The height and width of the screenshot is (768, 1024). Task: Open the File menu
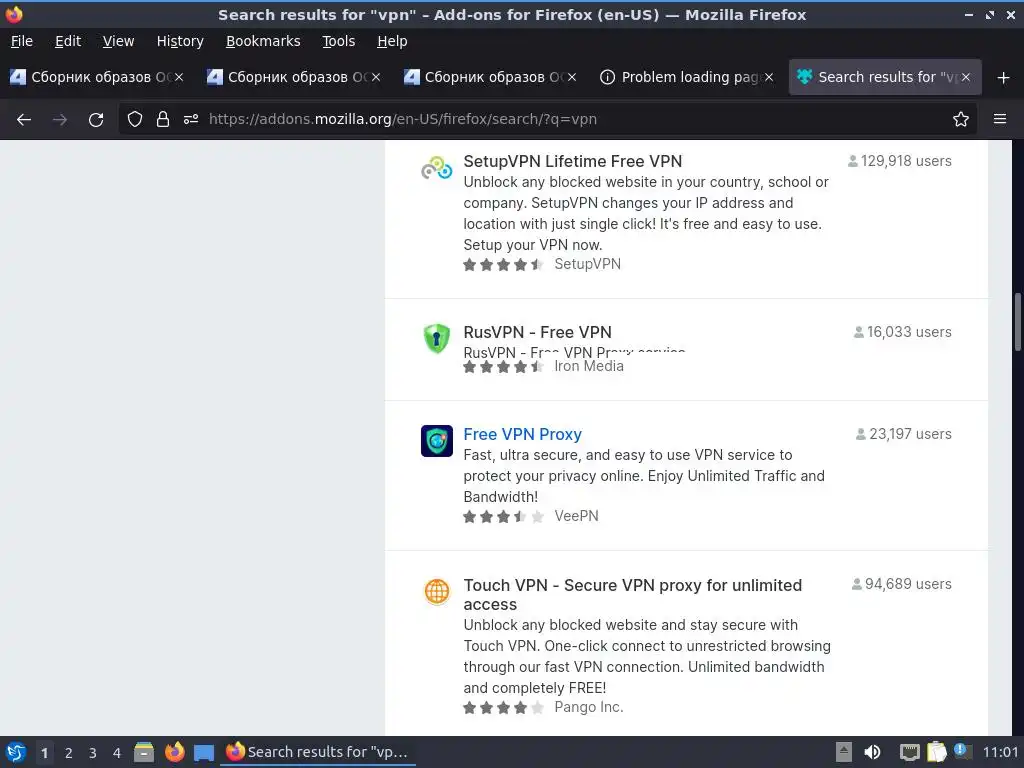(22, 41)
